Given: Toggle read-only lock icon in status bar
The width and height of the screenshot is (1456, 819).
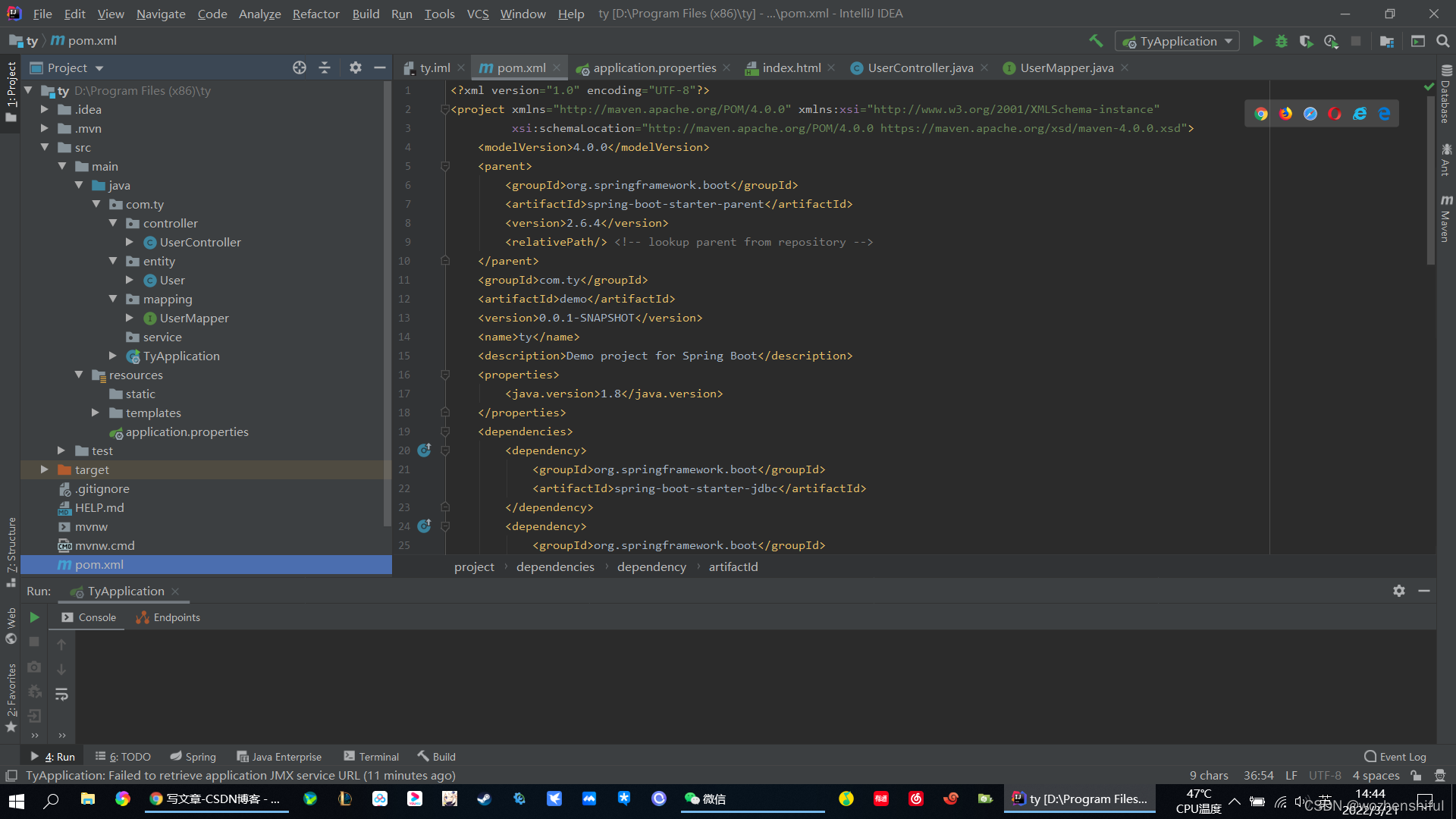Looking at the screenshot, I should [x=1416, y=775].
